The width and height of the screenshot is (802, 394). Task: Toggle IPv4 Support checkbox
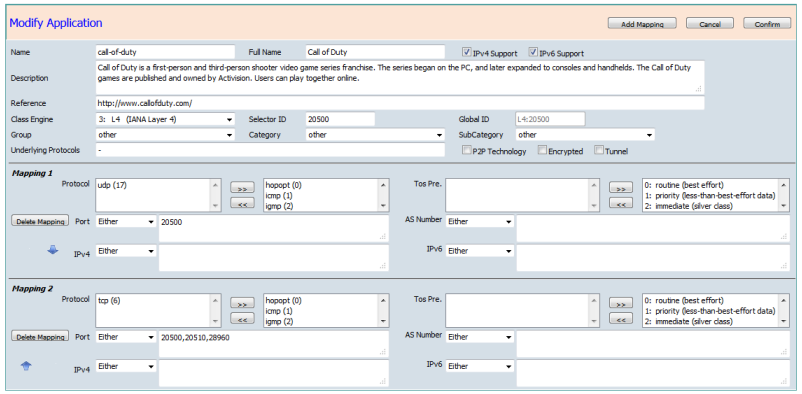466,52
